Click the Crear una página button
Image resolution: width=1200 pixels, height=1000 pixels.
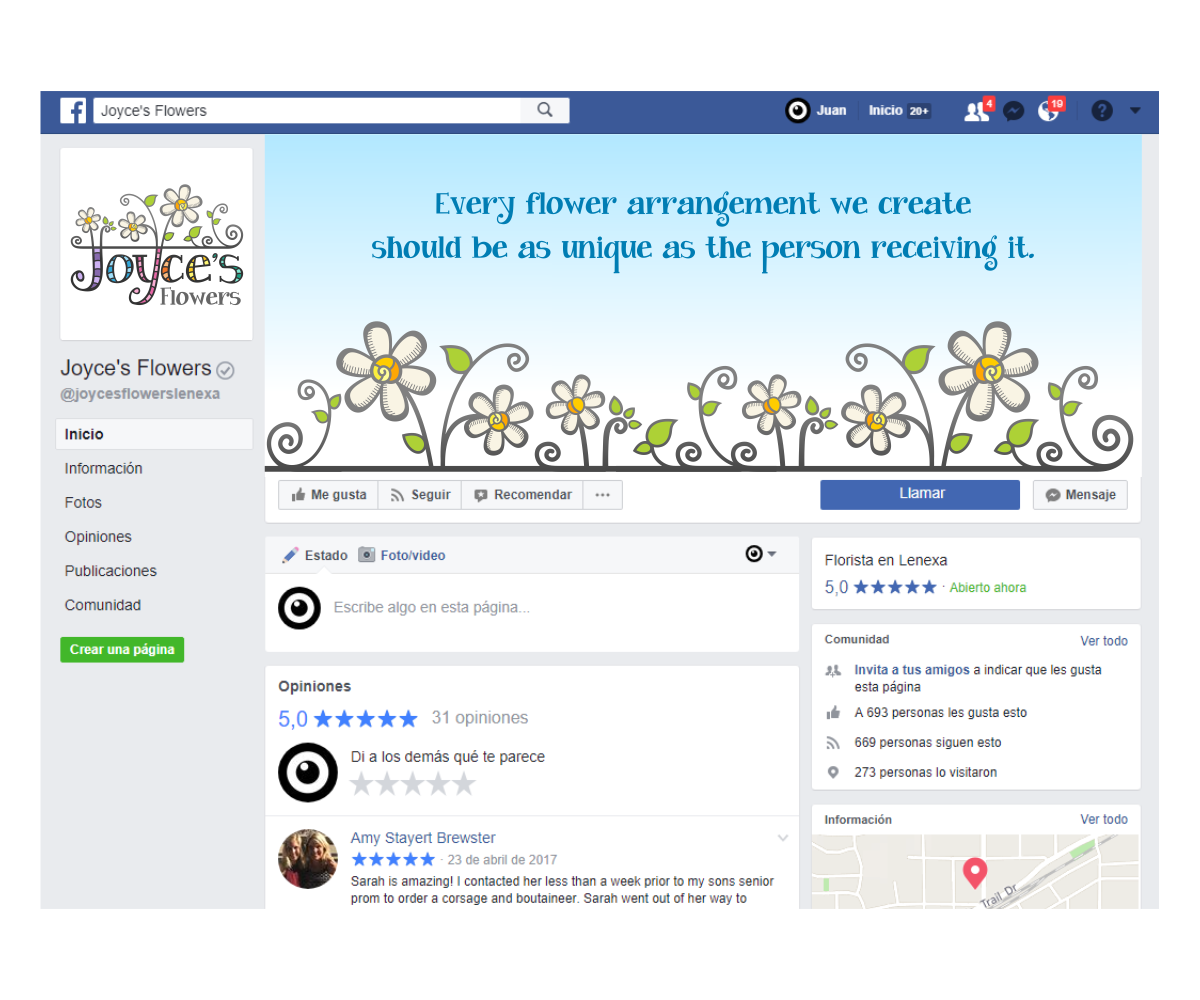[122, 649]
